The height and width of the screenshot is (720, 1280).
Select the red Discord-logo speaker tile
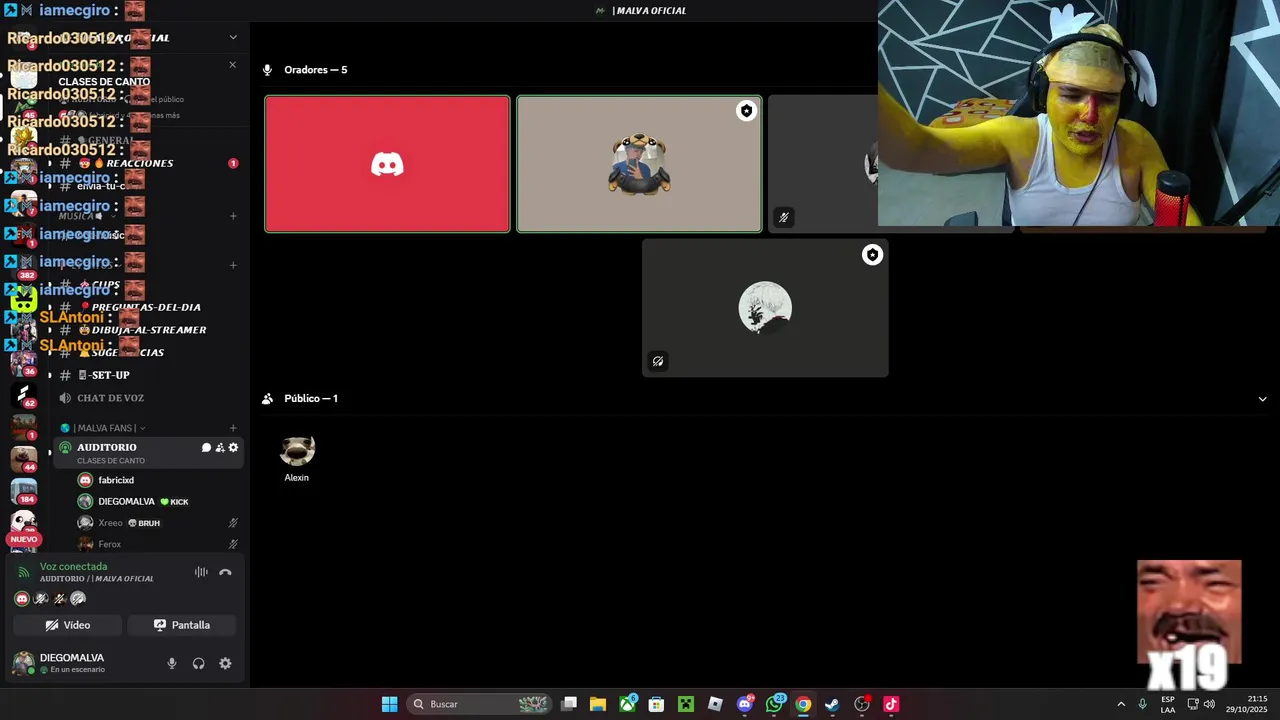click(x=387, y=164)
